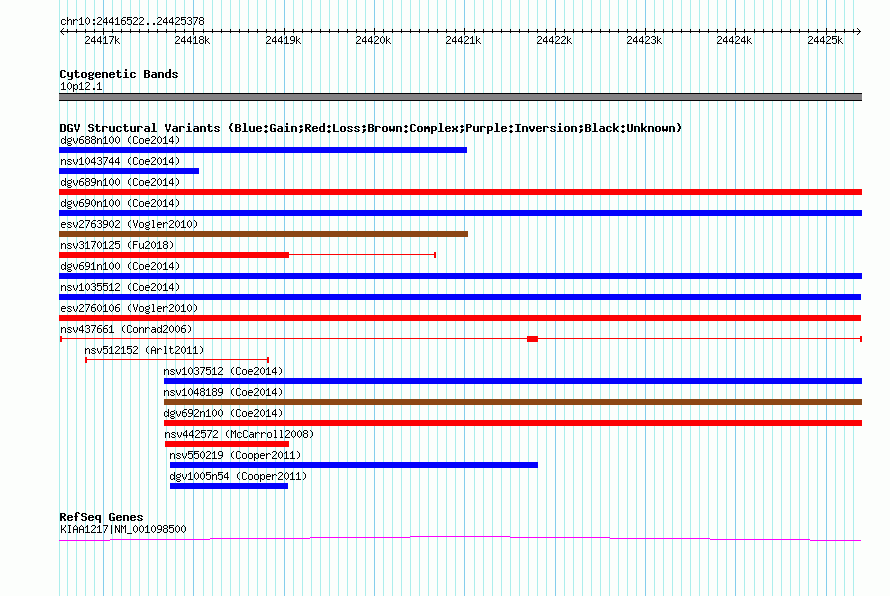Open nsv1035512 (Coe2014) variant label

point(120,287)
